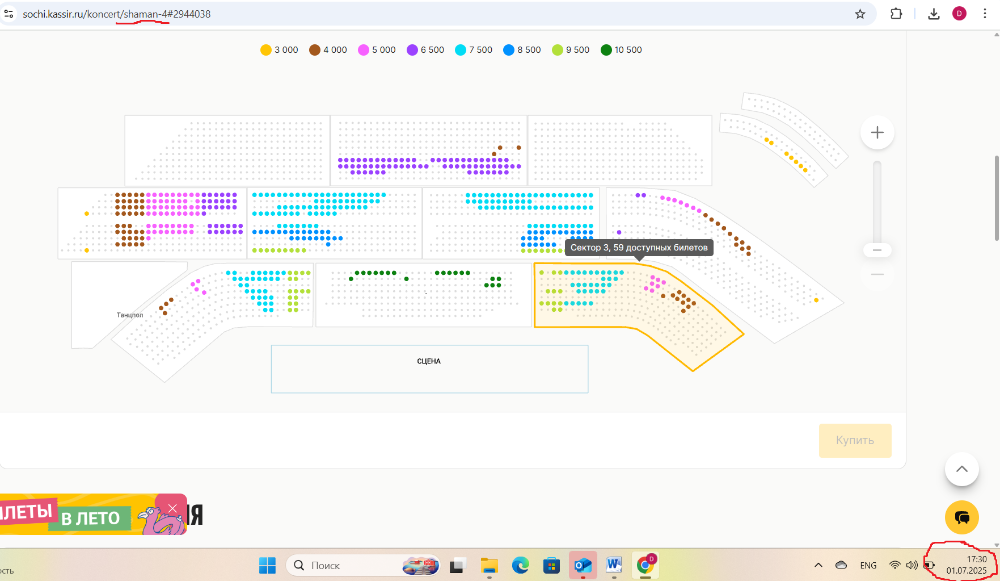1000x581 pixels.
Task: Select the 7 500 price legend swatch
Action: [x=460, y=50]
